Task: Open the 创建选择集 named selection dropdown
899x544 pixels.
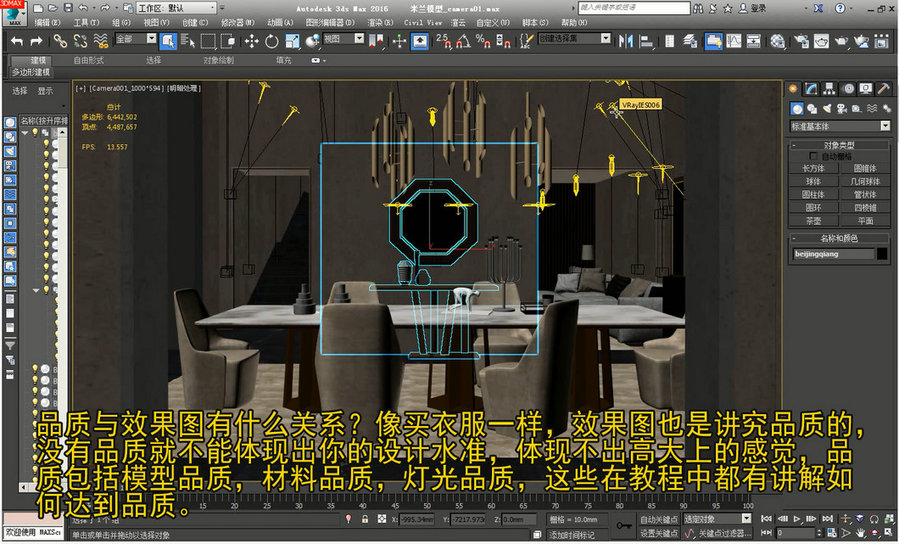Action: pyautogui.click(x=574, y=38)
